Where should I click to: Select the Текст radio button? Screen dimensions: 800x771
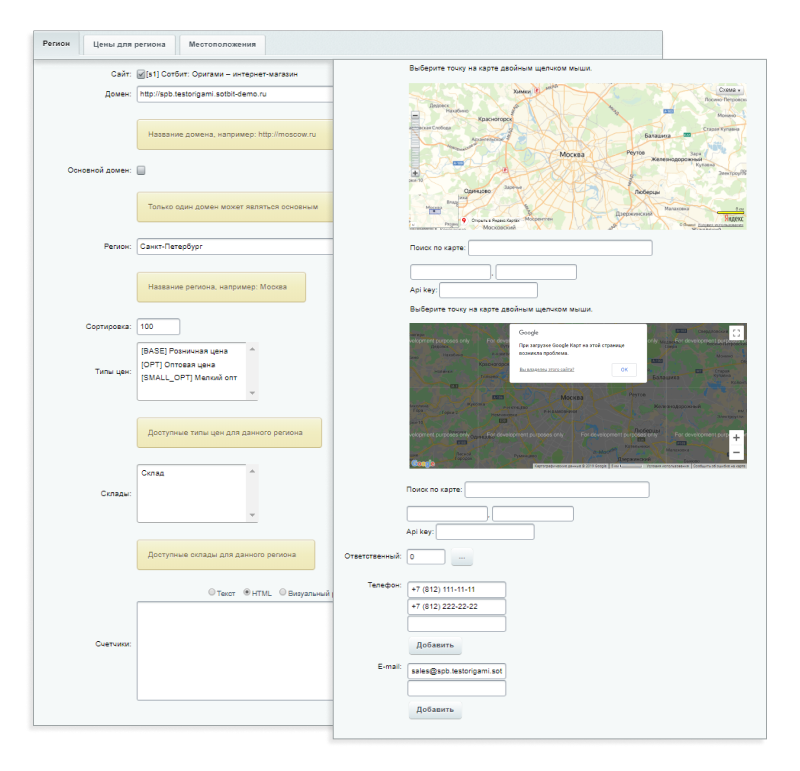click(212, 592)
